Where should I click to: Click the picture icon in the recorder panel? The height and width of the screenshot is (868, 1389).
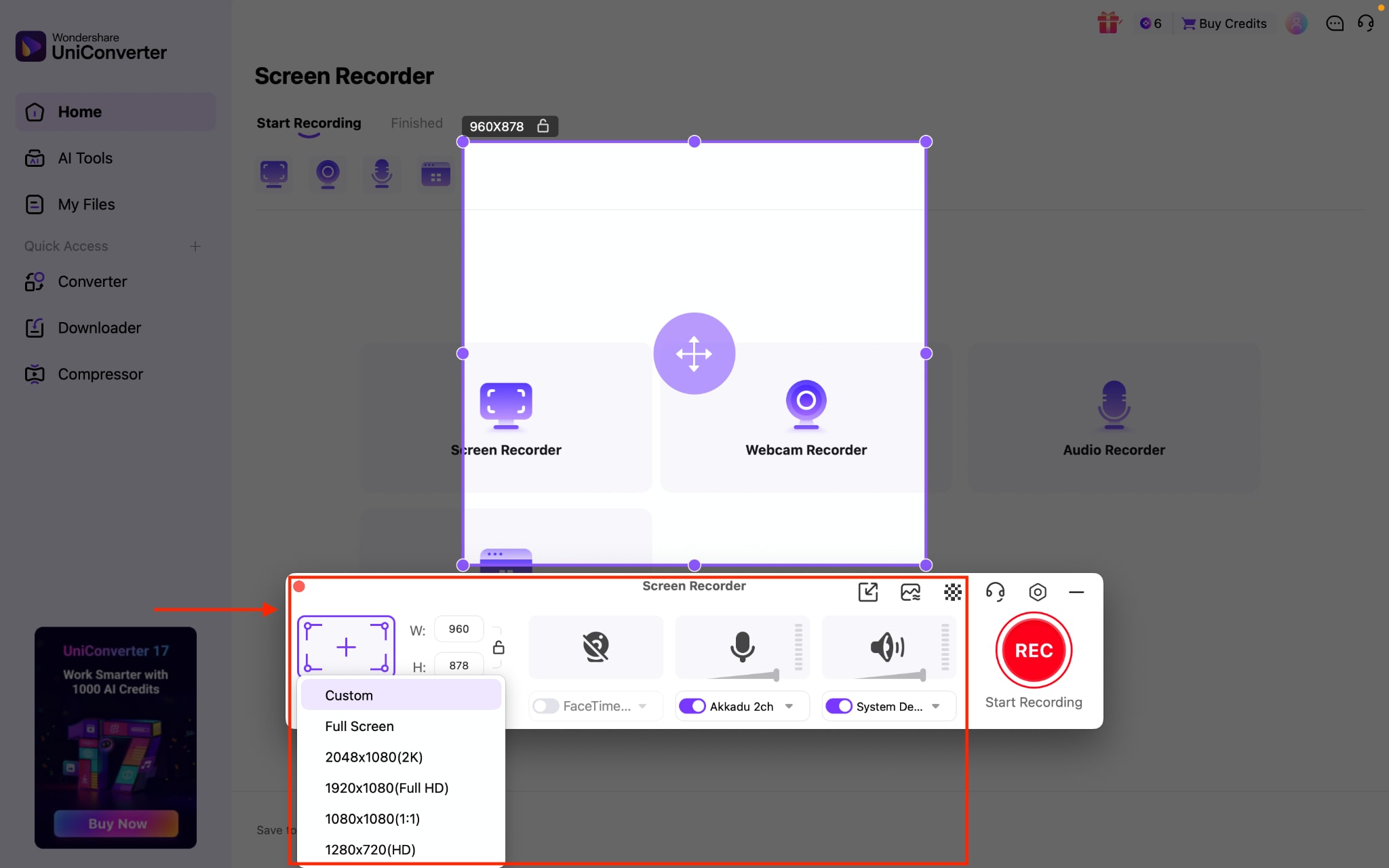(x=910, y=592)
